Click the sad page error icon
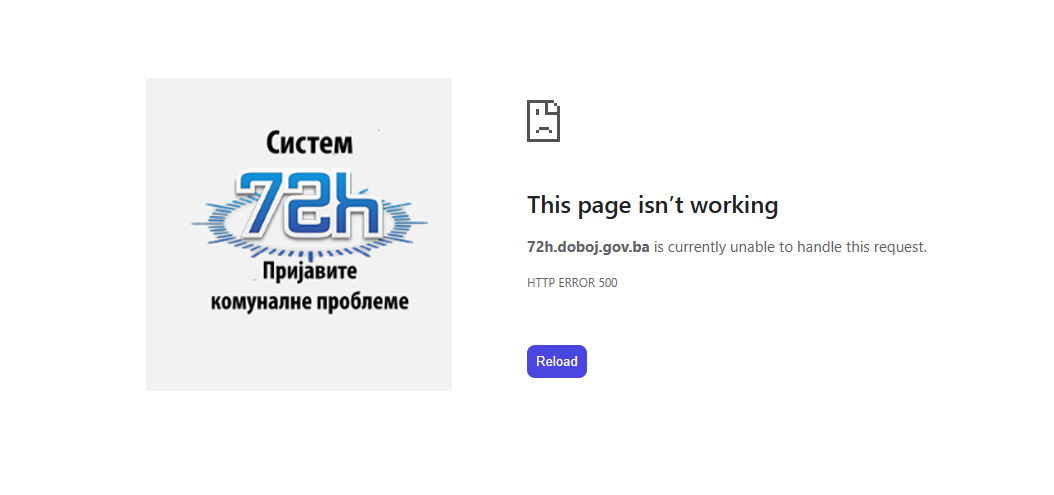Screen dimensions: 1054x495 [x=543, y=121]
